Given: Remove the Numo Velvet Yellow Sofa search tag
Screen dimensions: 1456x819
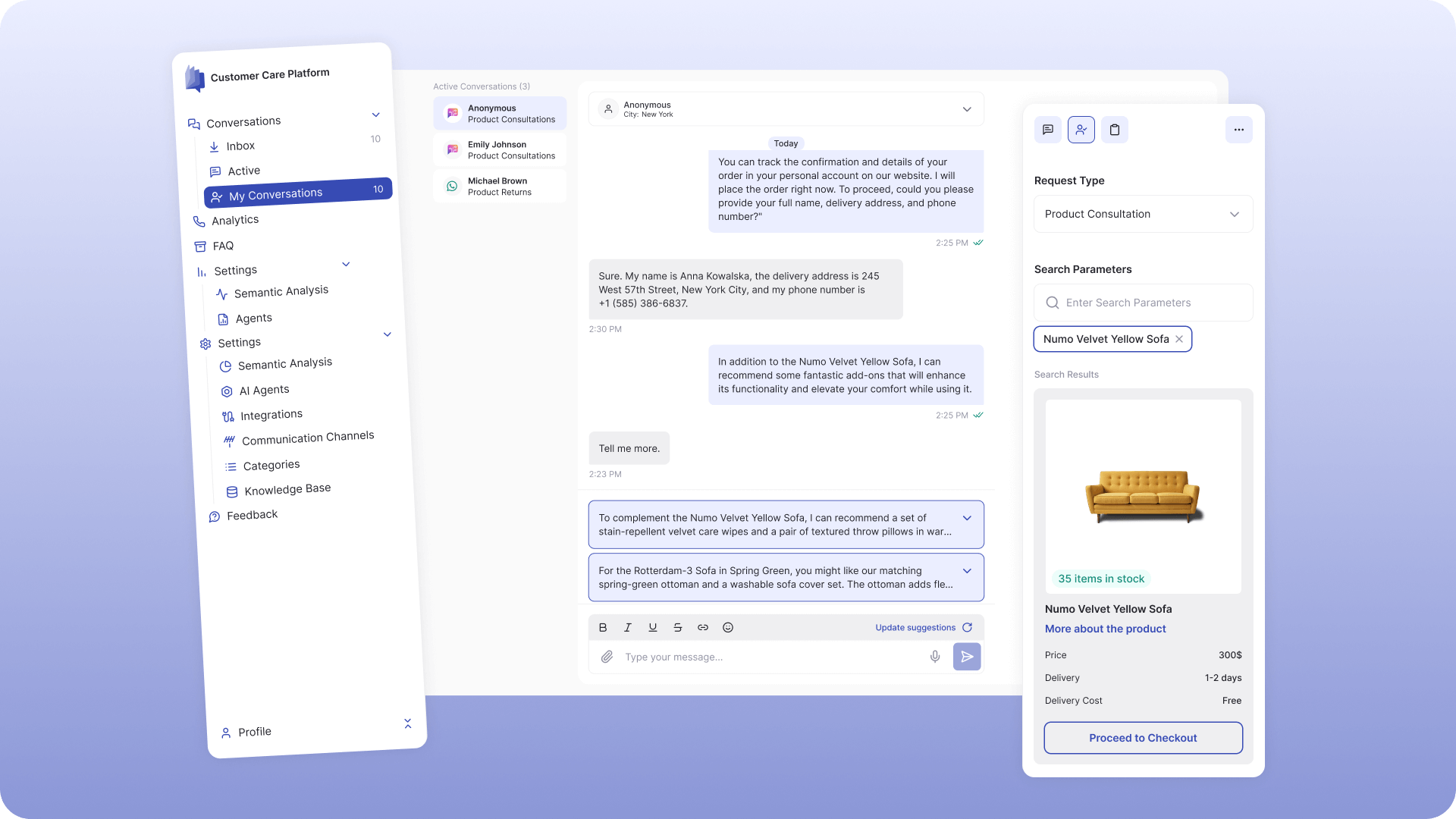Looking at the screenshot, I should pos(1178,339).
